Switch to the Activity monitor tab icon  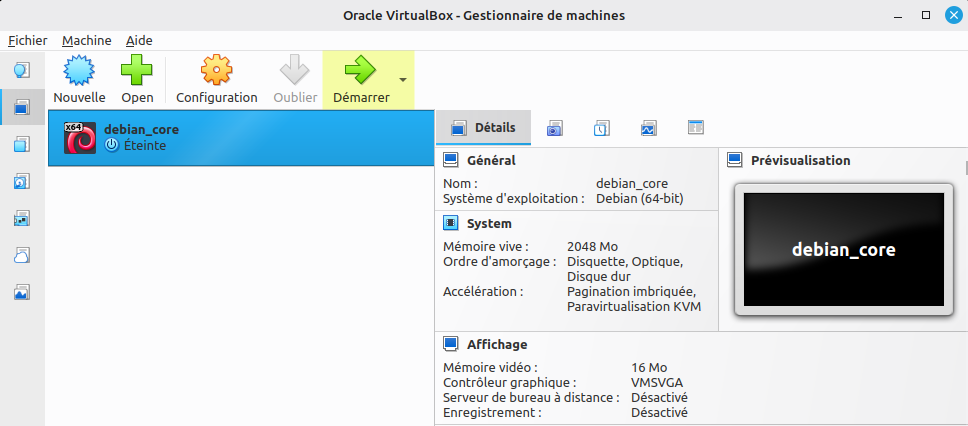click(x=648, y=128)
